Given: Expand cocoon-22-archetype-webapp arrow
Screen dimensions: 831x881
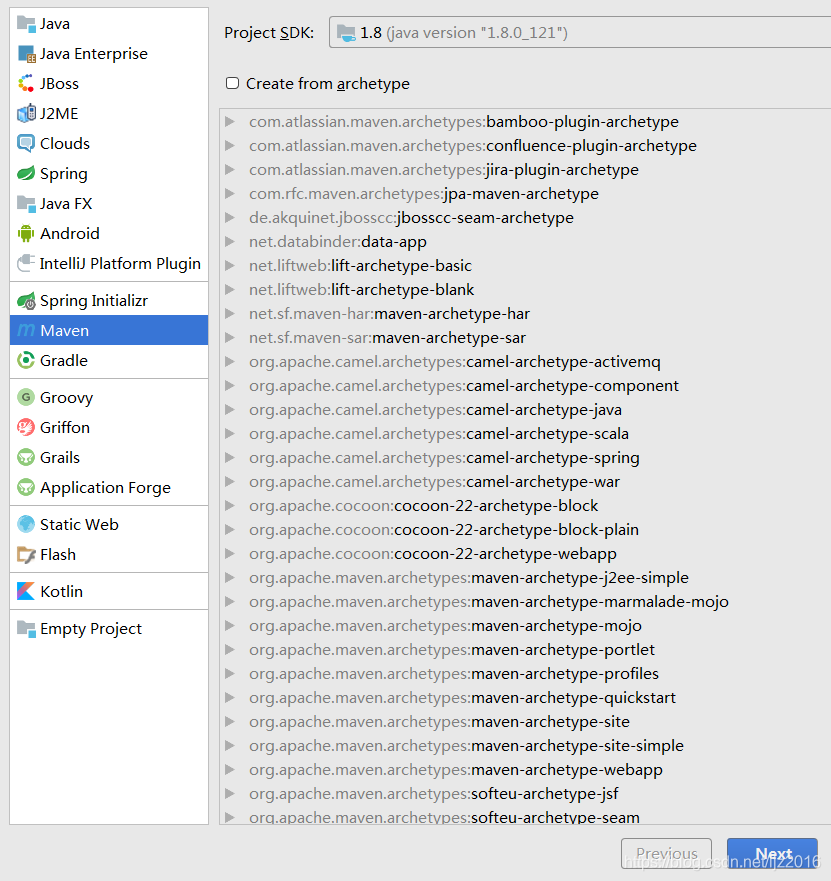Looking at the screenshot, I should (230, 553).
